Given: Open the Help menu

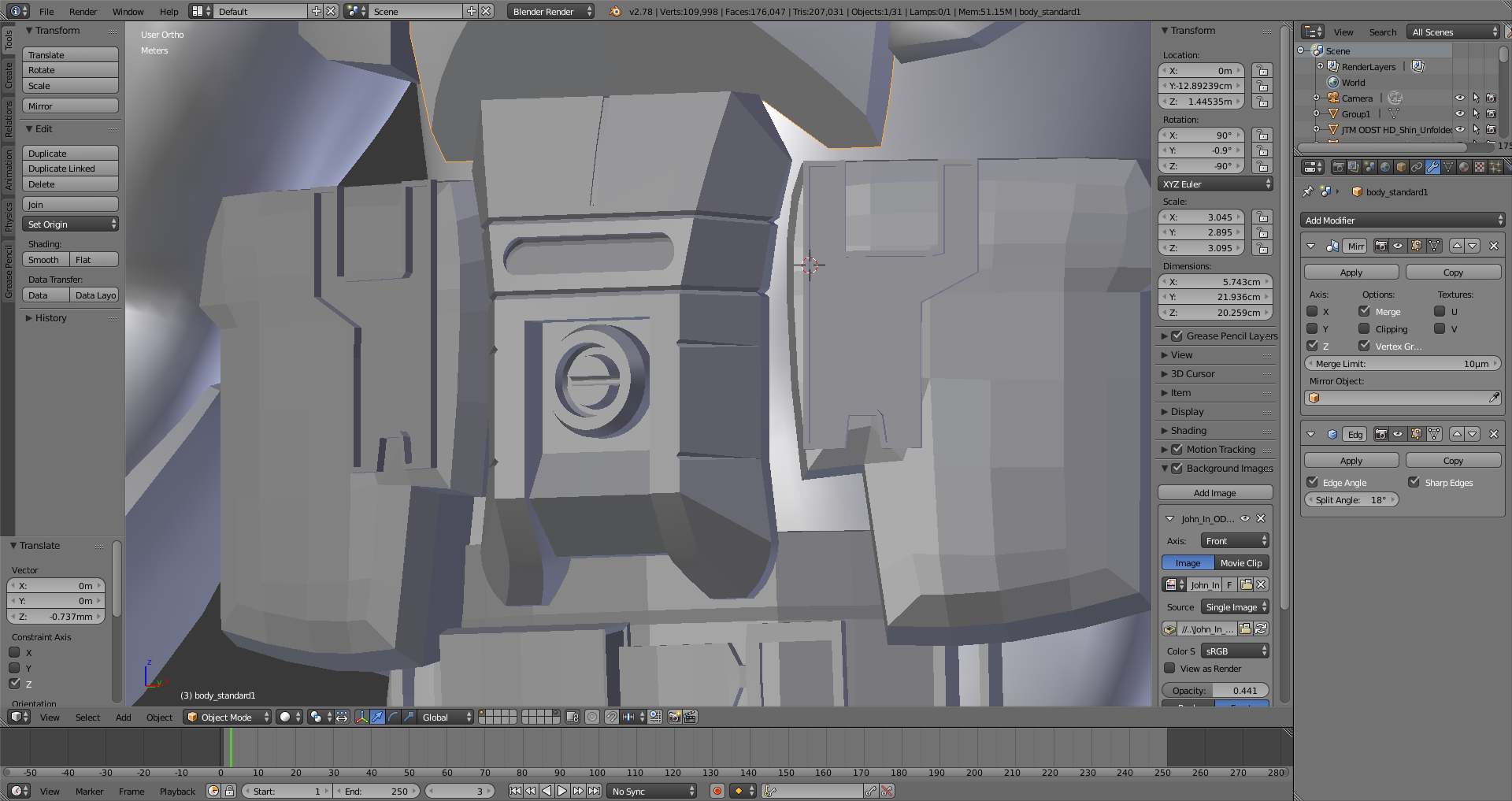Looking at the screenshot, I should [x=169, y=11].
